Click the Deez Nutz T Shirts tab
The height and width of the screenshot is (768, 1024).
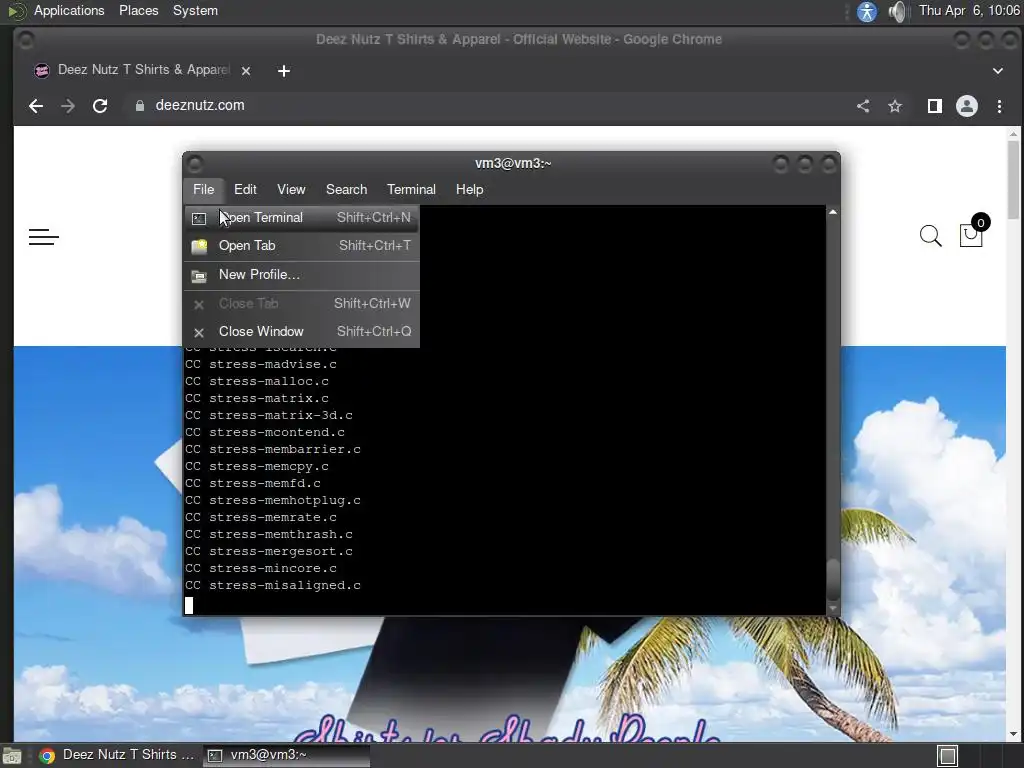tap(142, 70)
